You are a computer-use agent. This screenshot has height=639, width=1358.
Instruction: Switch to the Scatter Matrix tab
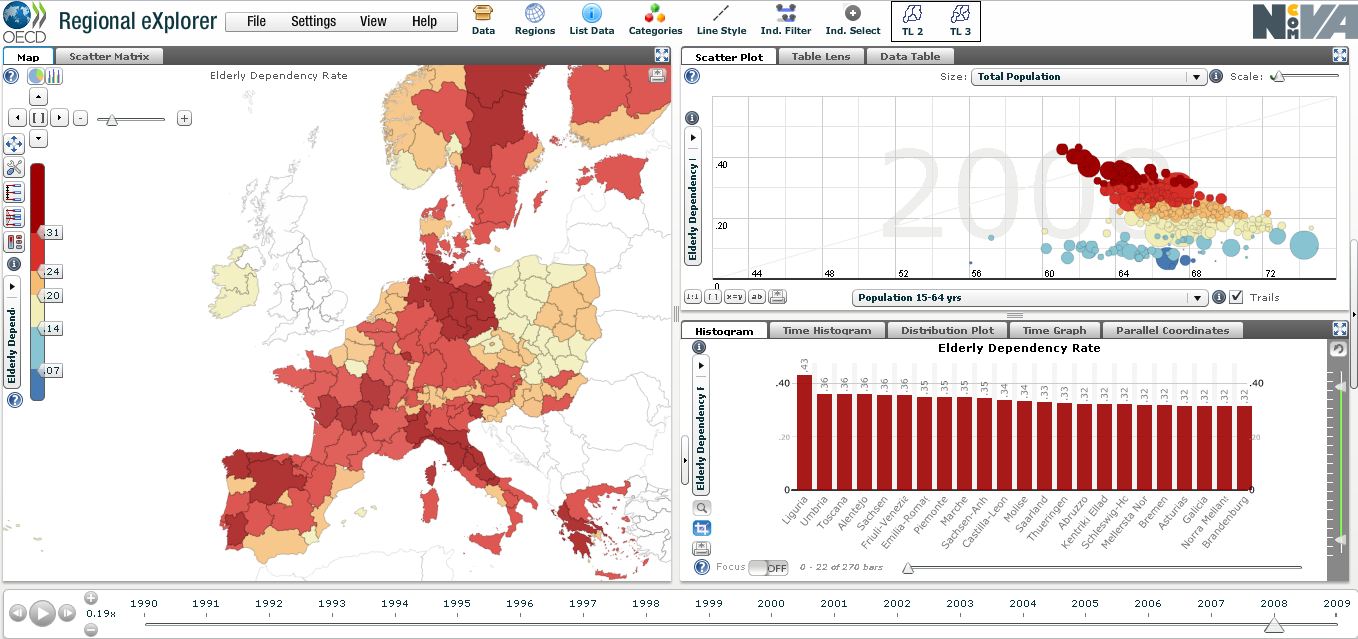click(x=109, y=57)
